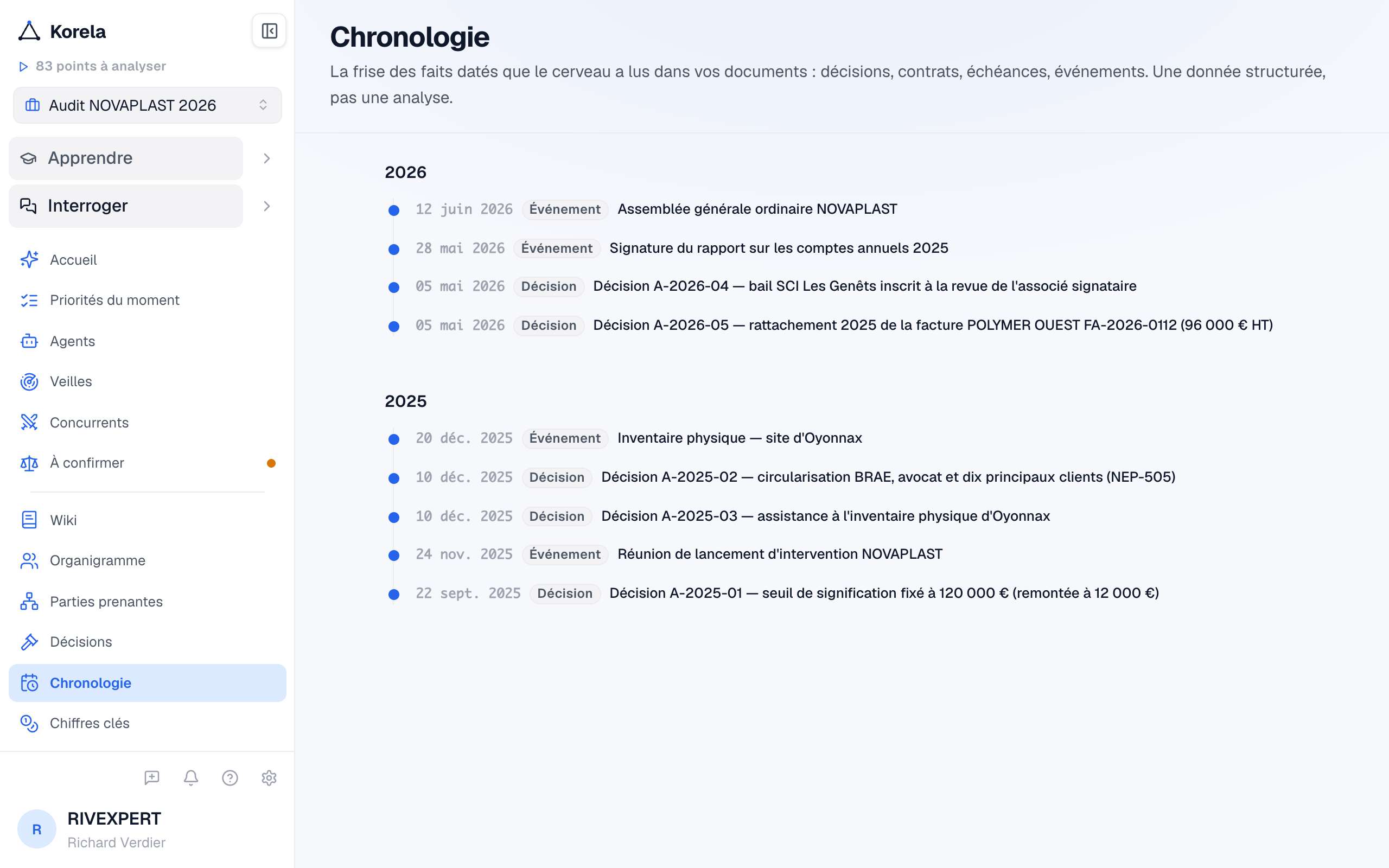Open the Agents page
The image size is (1389, 868).
pos(148,341)
